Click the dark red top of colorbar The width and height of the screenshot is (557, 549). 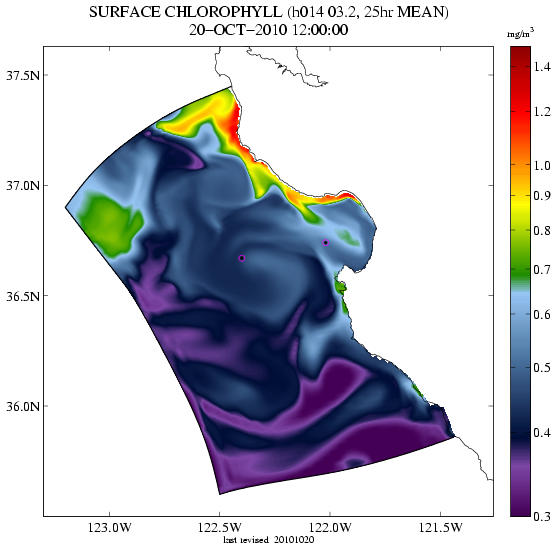point(520,52)
